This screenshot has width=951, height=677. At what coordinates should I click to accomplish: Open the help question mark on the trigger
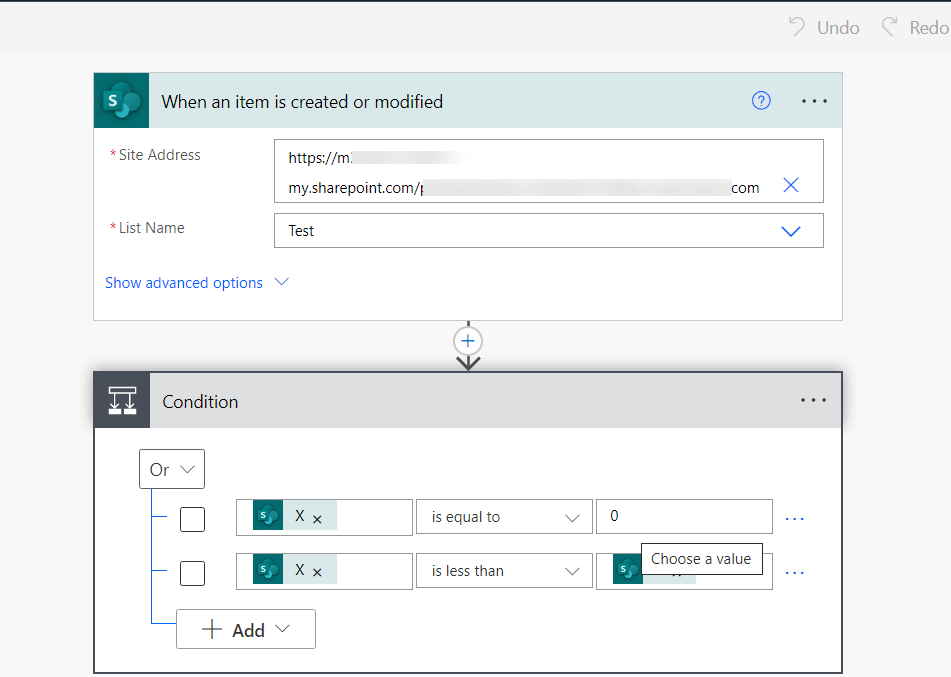pyautogui.click(x=761, y=100)
